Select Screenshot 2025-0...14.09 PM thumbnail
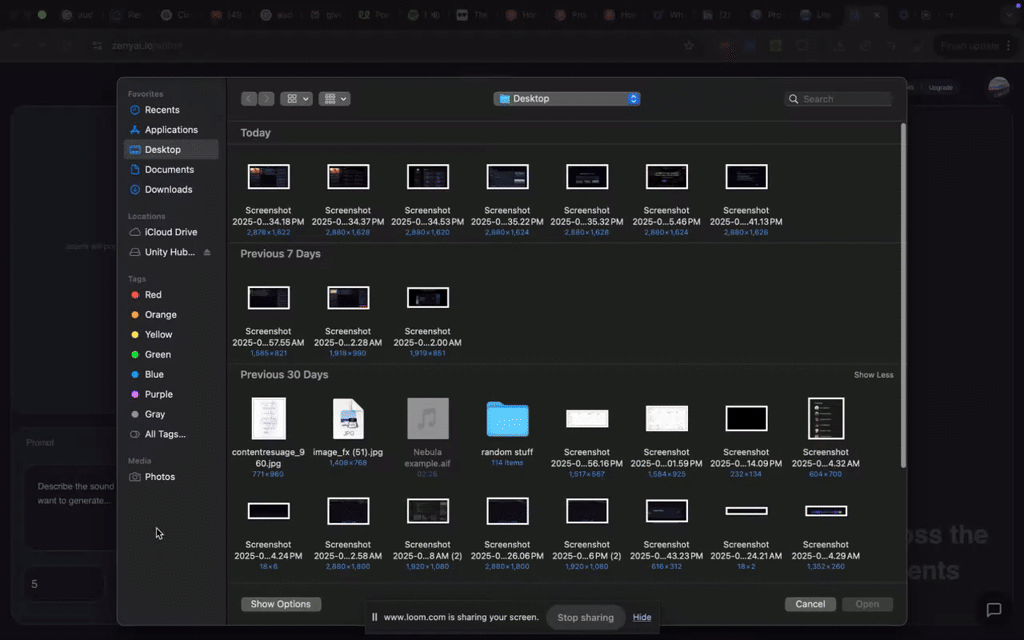 coord(746,419)
